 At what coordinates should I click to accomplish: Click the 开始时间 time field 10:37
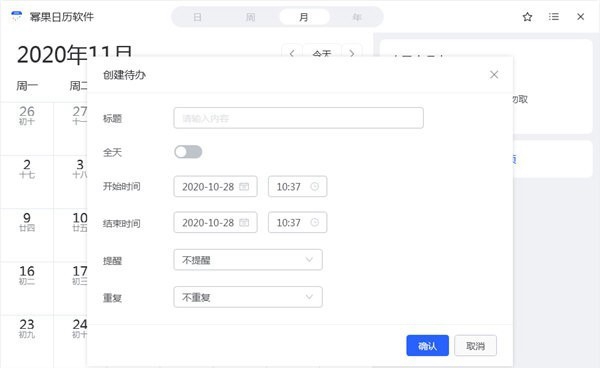click(297, 187)
